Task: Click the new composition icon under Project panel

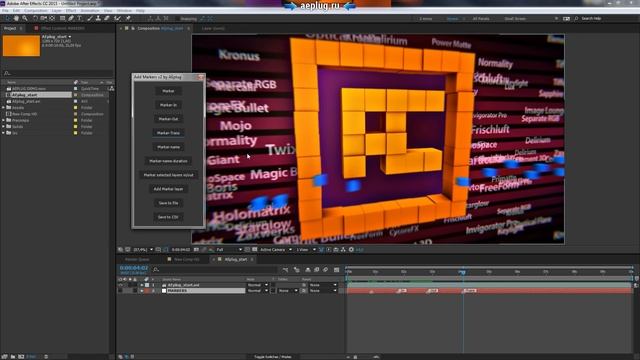Action: pos(21,356)
